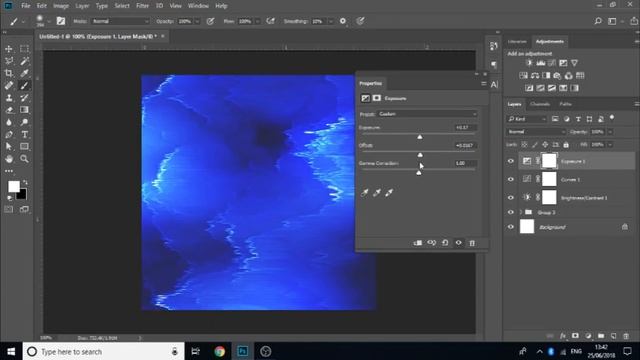Open brush settings panel icon in options bar
The height and width of the screenshot is (360, 640).
60,21
